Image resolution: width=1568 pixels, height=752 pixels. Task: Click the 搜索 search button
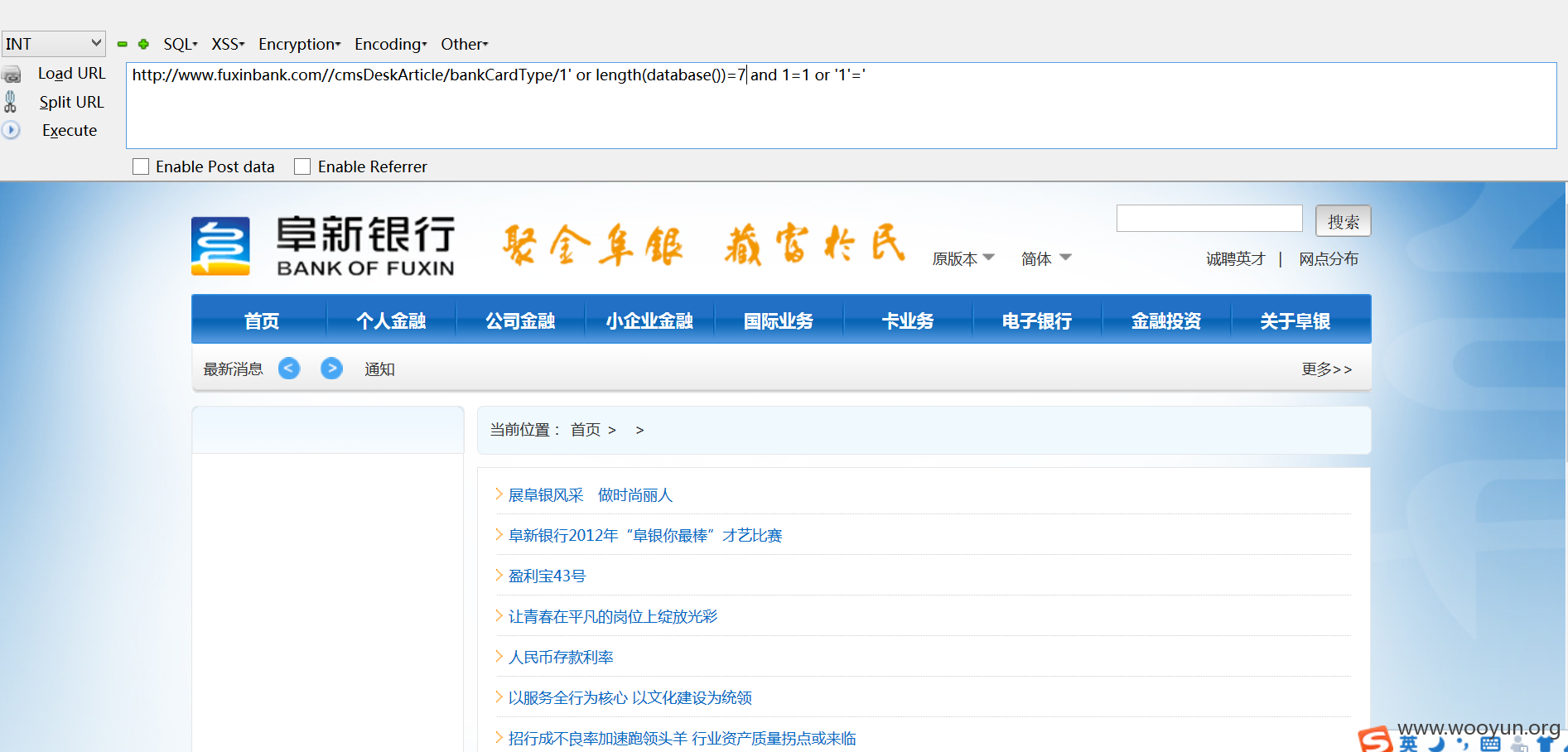click(1343, 221)
